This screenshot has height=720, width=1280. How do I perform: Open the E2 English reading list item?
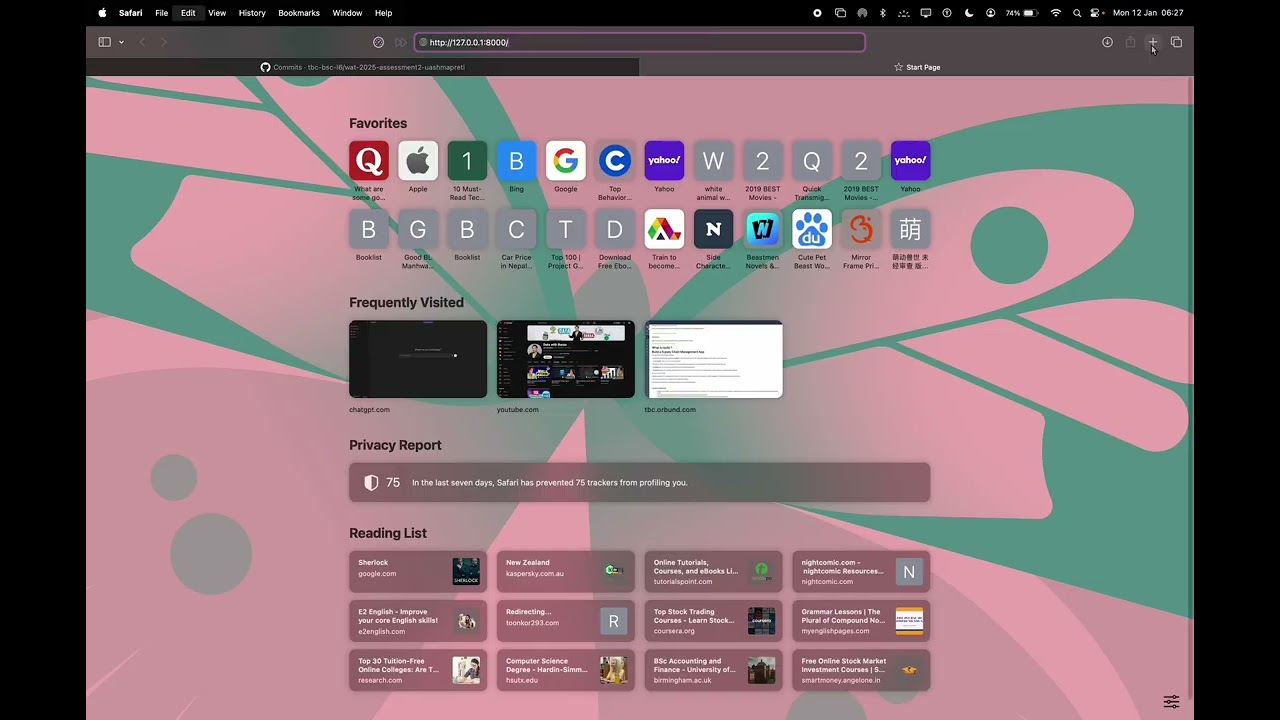[x=418, y=621]
